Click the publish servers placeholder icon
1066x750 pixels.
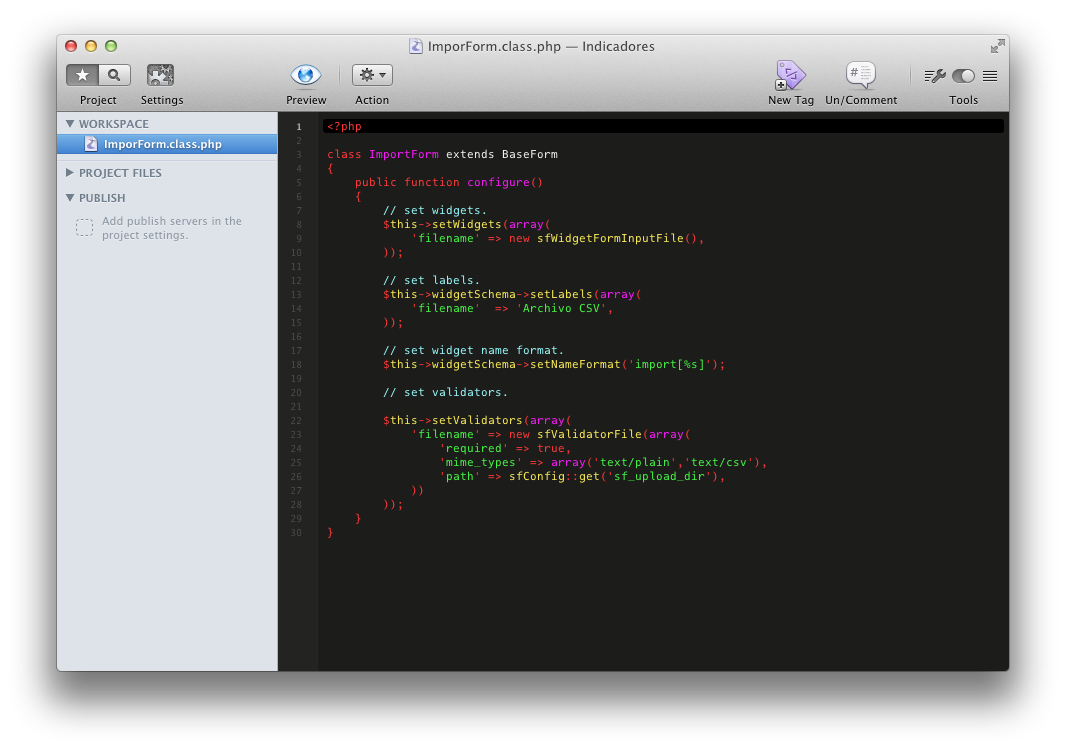(x=84, y=227)
